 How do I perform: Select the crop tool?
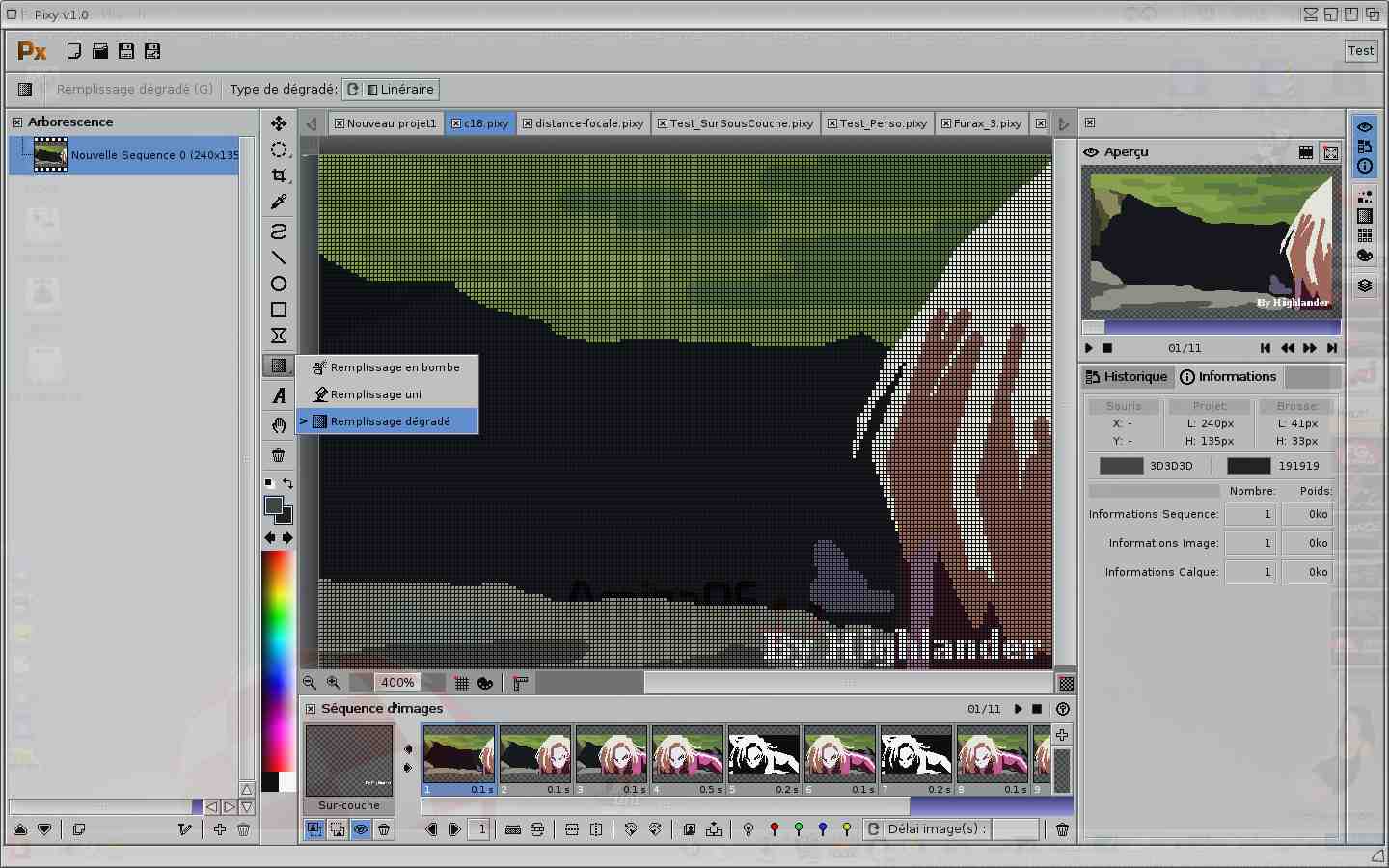(279, 176)
